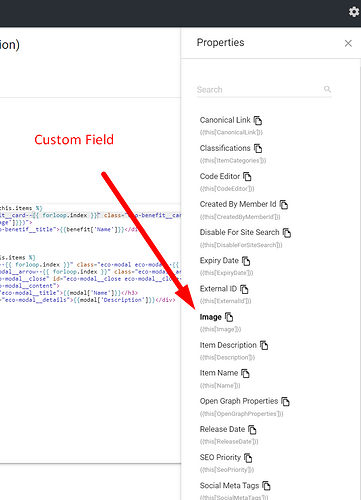Viewport: 361px width, 500px height.
Task: Copy the Expiry Date property tag
Action: pos(246,261)
